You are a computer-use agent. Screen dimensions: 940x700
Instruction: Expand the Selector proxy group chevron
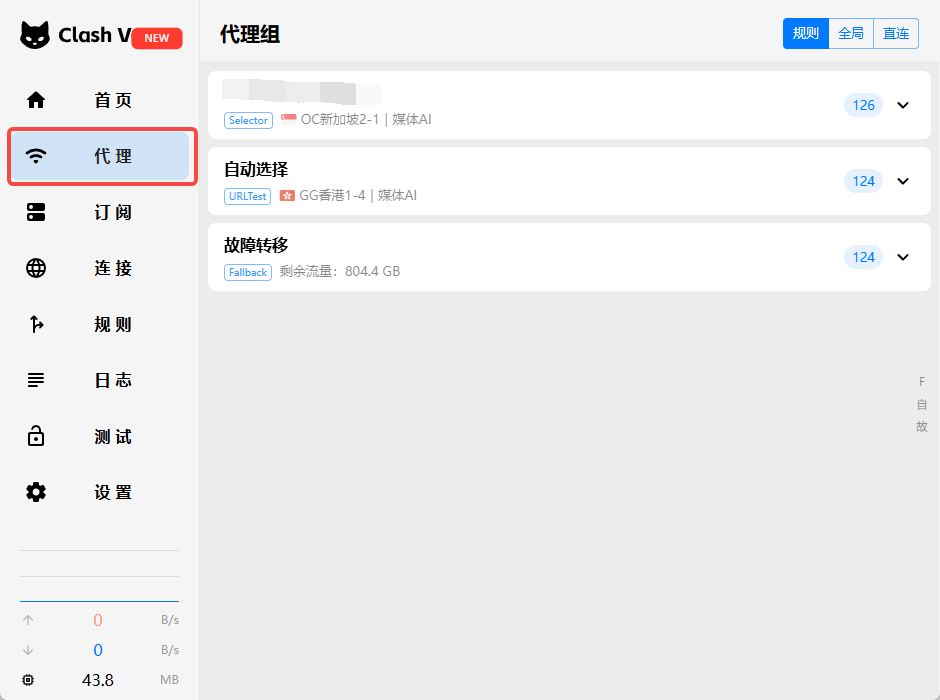(x=903, y=105)
